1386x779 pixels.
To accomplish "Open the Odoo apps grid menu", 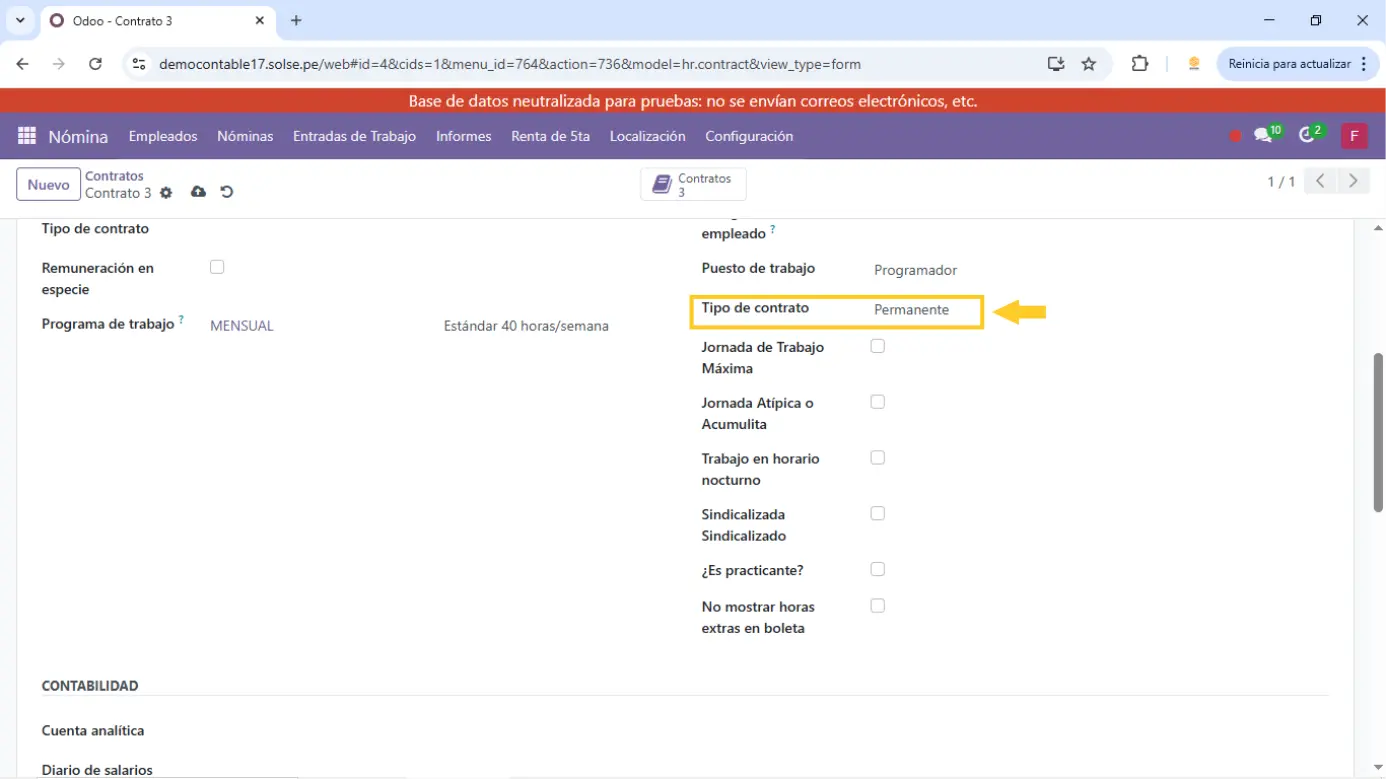I will [x=27, y=136].
